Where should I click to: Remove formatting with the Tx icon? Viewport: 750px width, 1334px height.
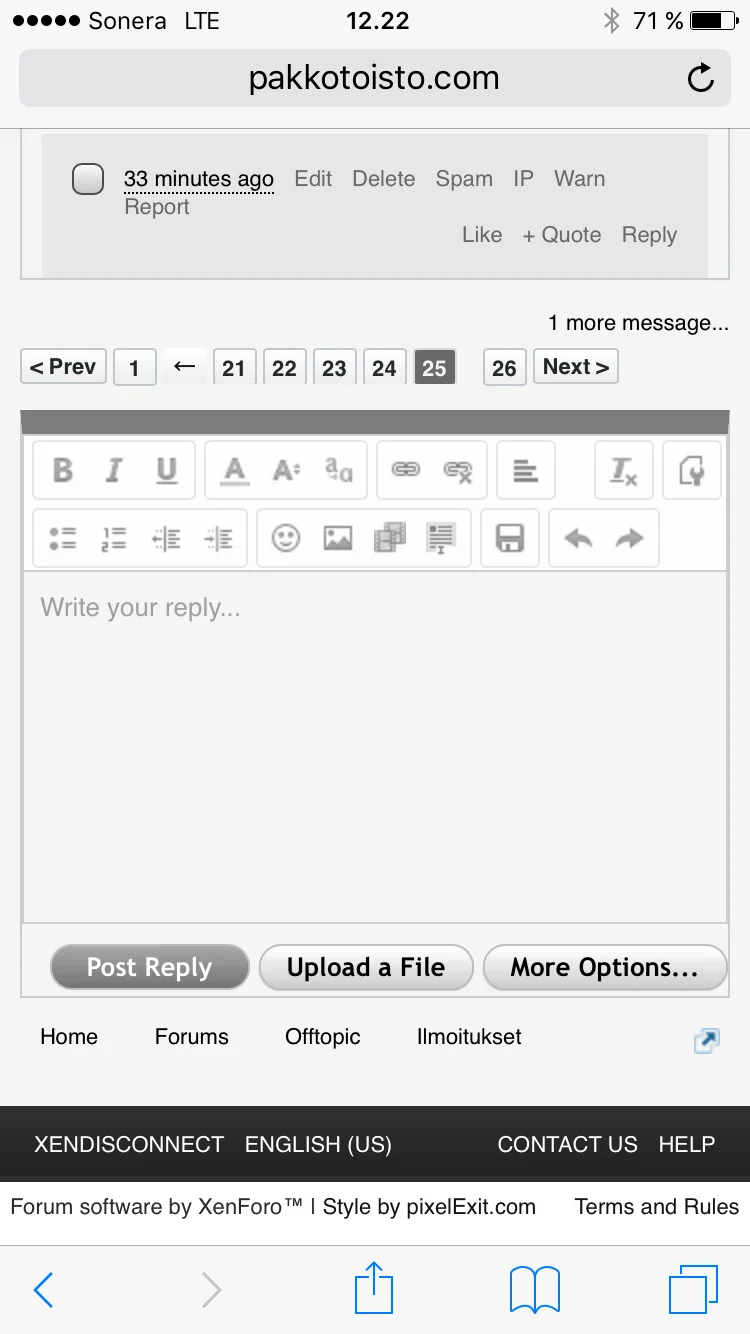pyautogui.click(x=624, y=470)
